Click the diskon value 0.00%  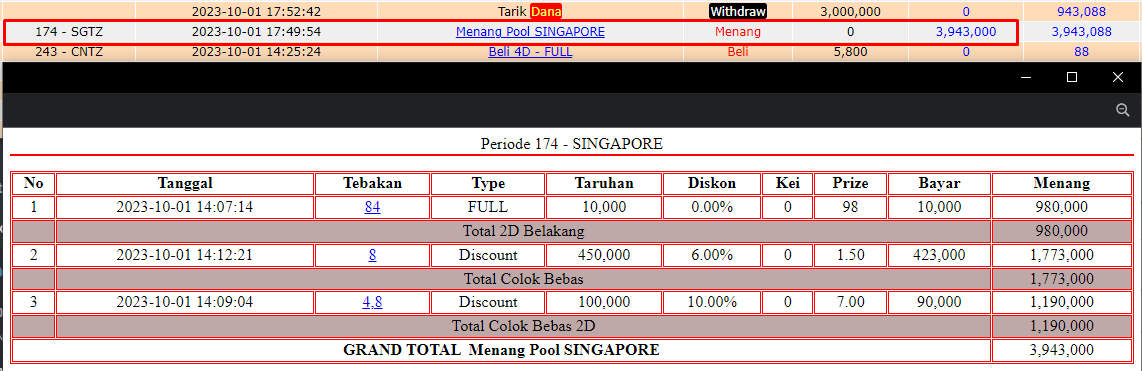point(712,207)
